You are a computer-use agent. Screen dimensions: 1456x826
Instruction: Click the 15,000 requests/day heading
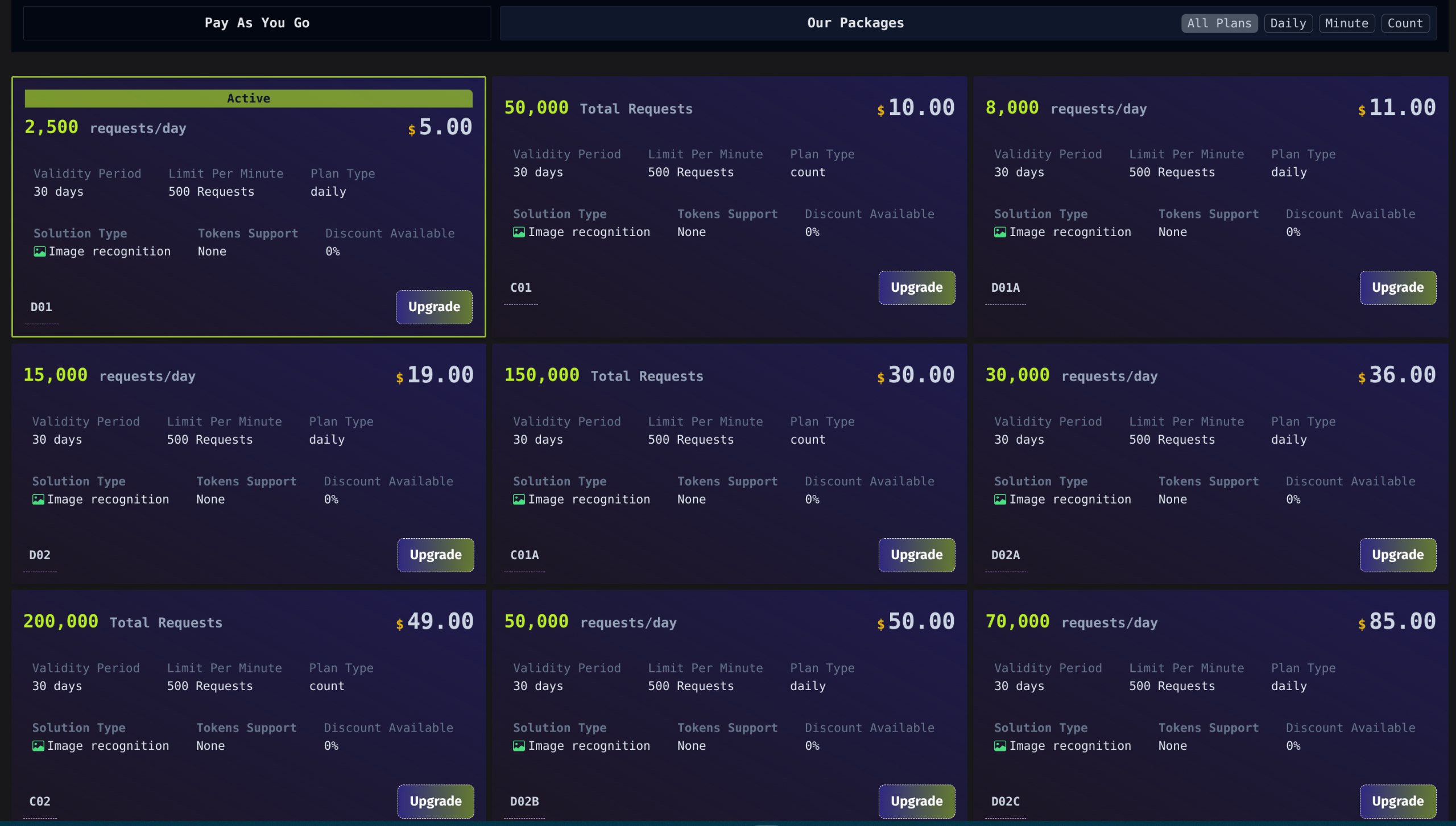pos(109,375)
